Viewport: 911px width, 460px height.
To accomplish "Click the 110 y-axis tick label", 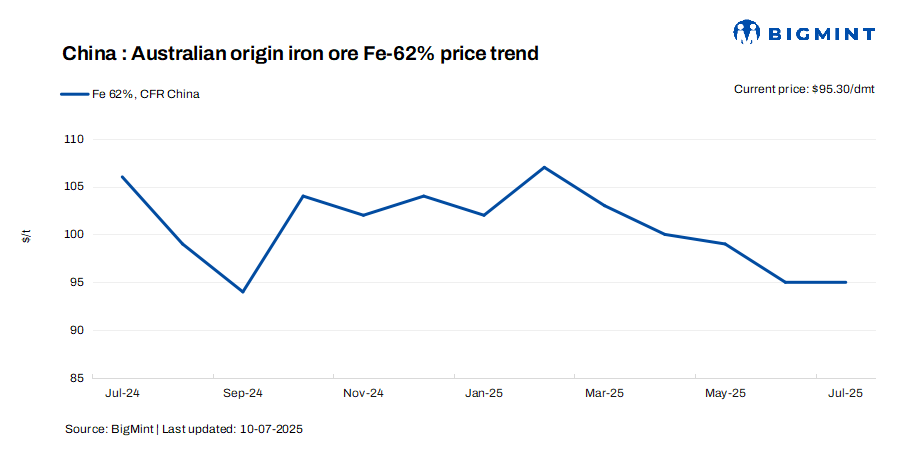I will 74,139.
